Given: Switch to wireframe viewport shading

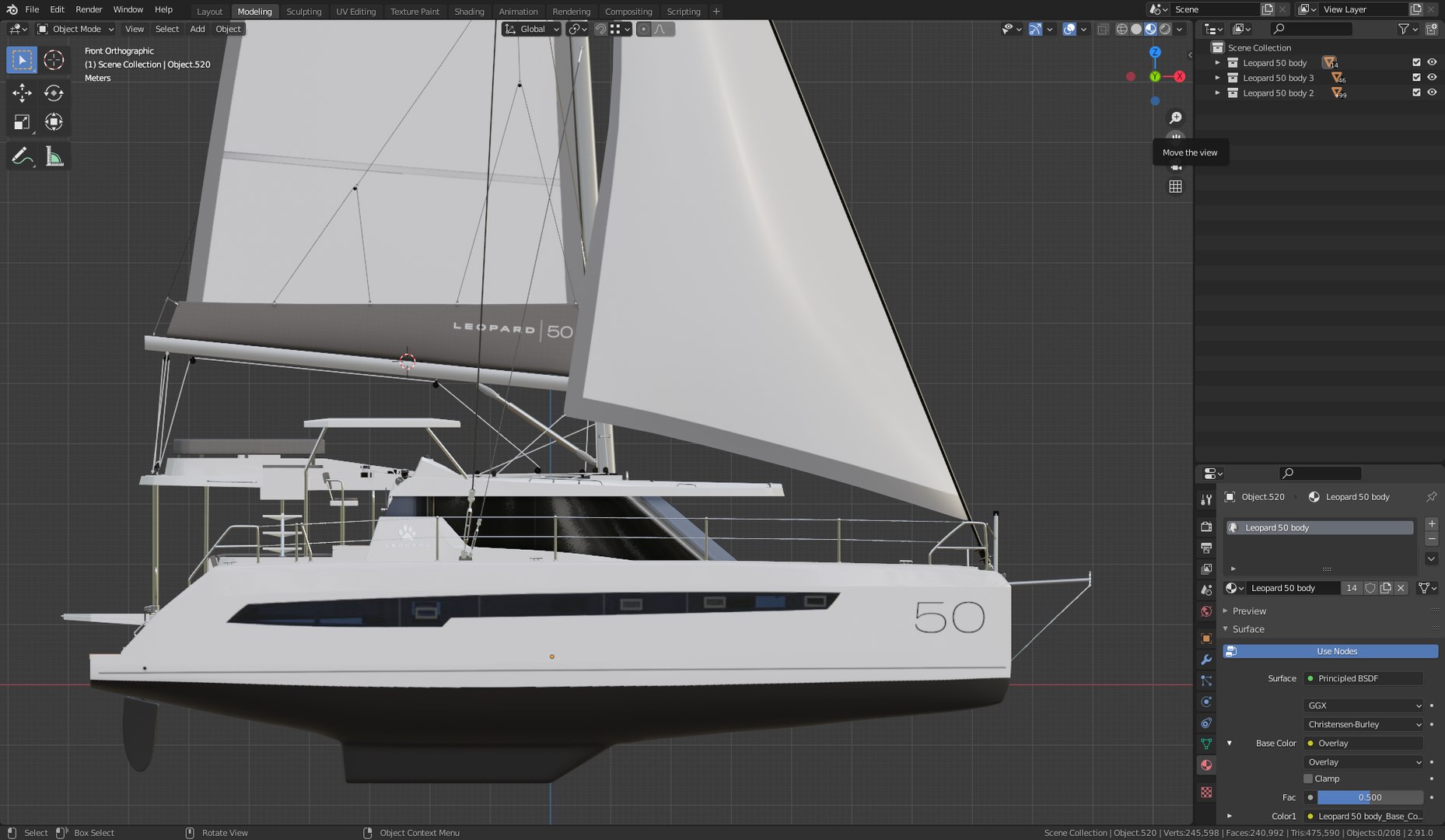Looking at the screenshot, I should coord(1121,29).
